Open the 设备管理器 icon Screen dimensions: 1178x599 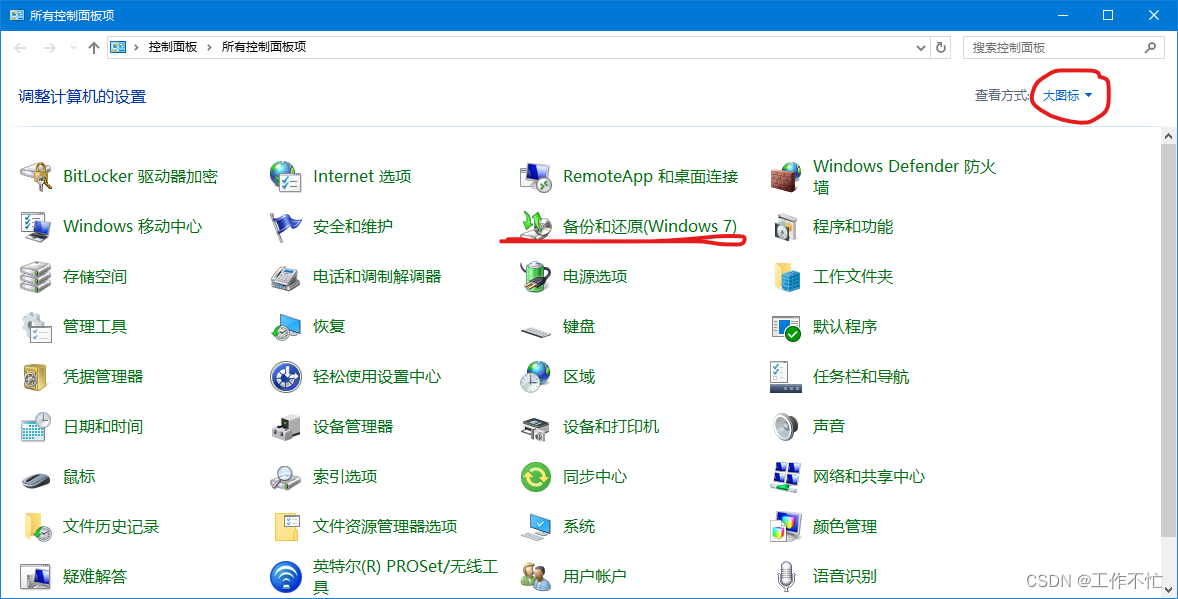[285, 427]
